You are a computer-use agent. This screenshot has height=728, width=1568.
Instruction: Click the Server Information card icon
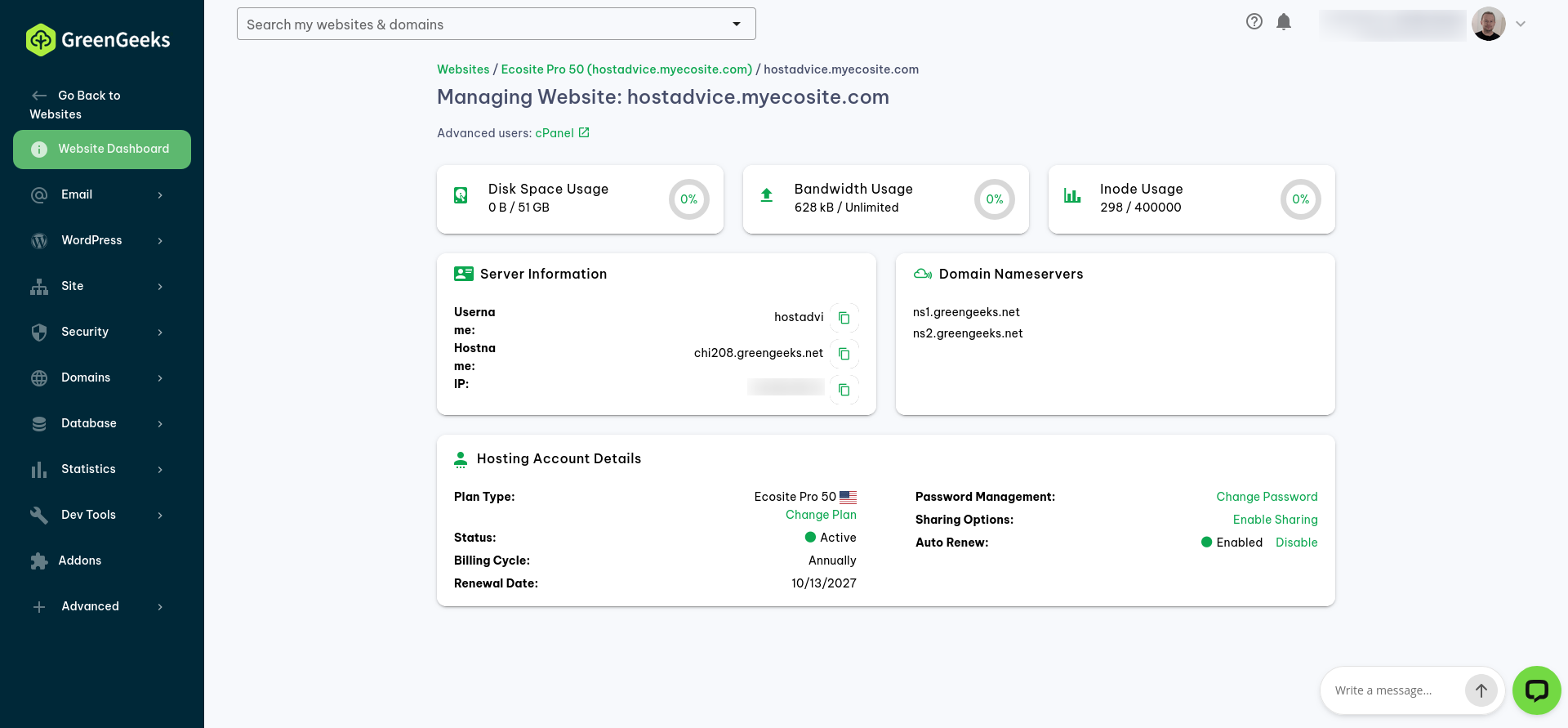pos(464,274)
